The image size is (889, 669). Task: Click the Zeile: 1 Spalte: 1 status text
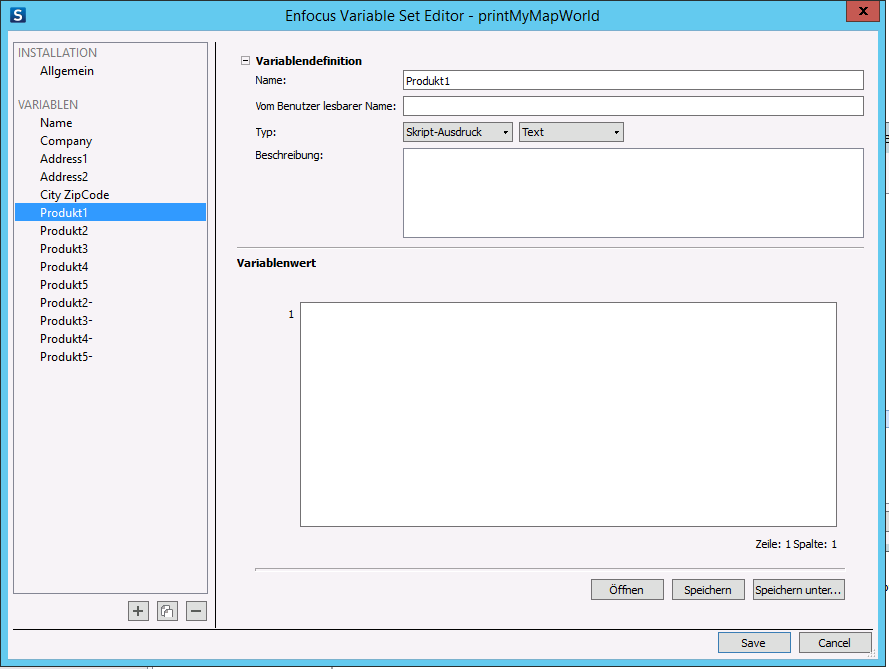(x=796, y=544)
